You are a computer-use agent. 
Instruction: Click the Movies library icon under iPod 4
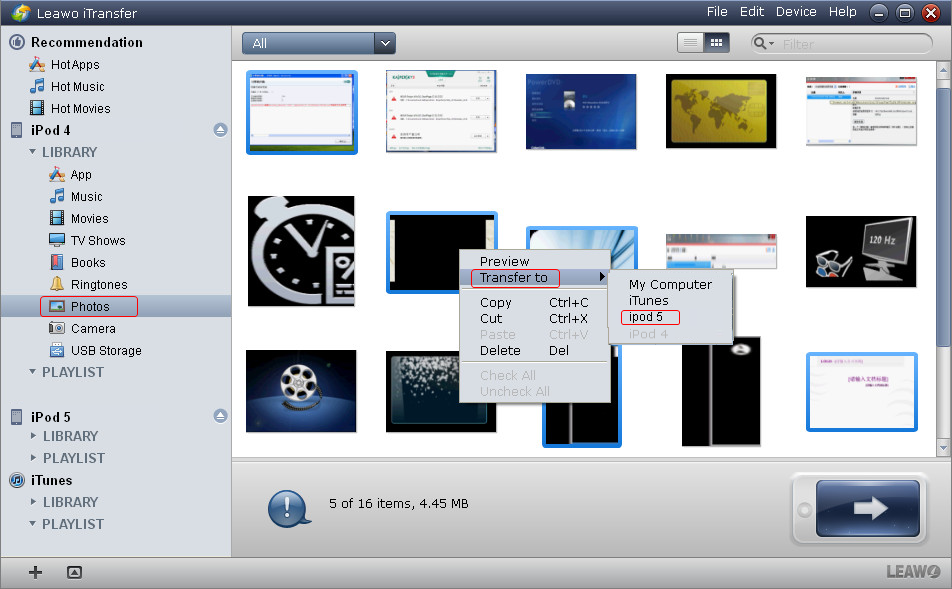[57, 218]
